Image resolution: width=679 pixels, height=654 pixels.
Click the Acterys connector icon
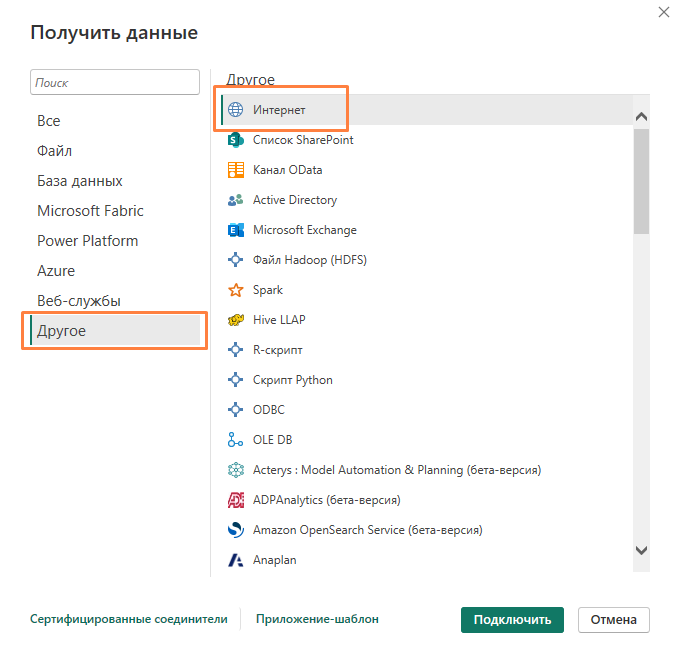point(236,470)
